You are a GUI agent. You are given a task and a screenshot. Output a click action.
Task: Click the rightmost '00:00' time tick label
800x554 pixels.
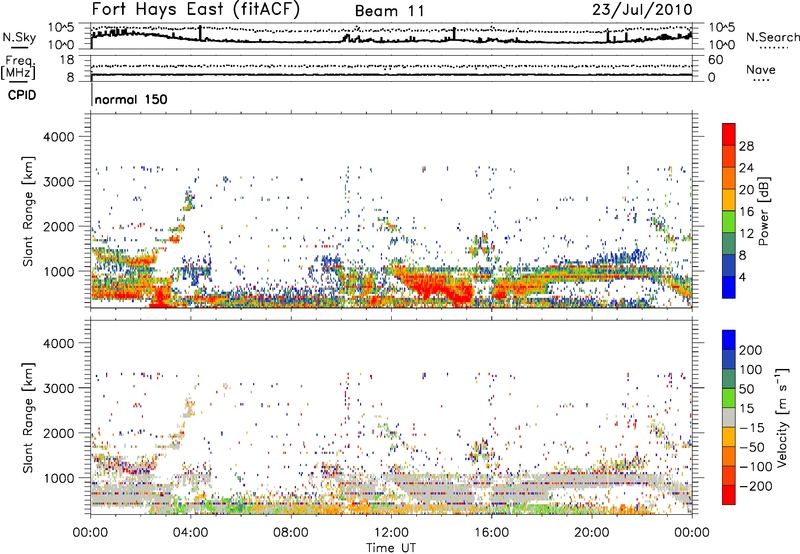point(691,533)
